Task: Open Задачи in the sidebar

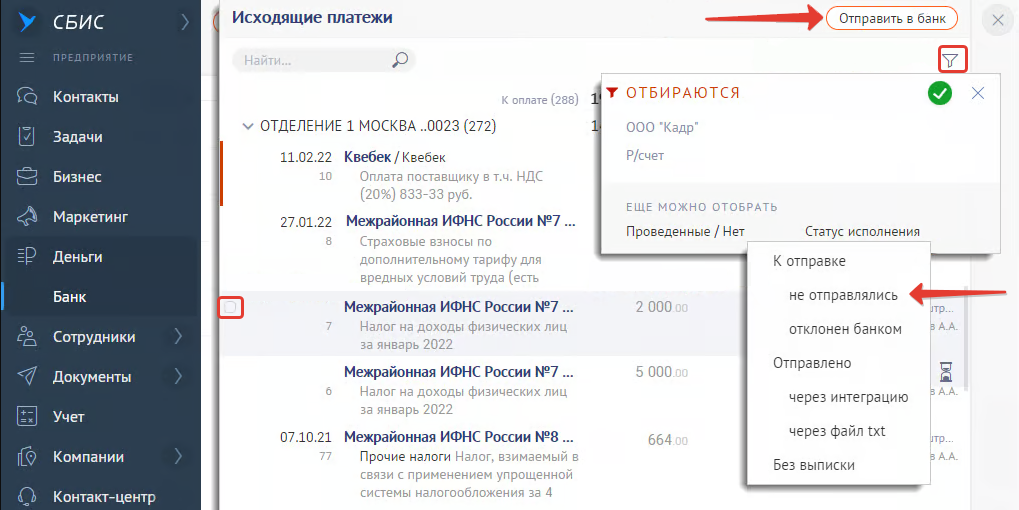Action: [77, 137]
